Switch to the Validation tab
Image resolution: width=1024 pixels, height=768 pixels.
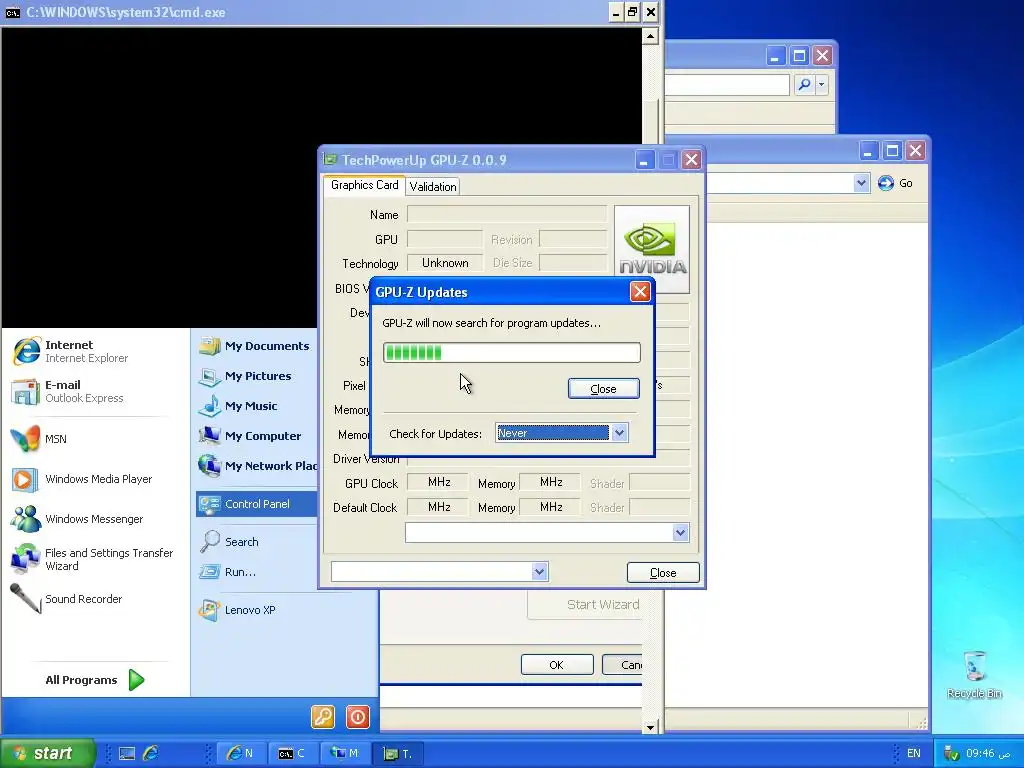[432, 186]
